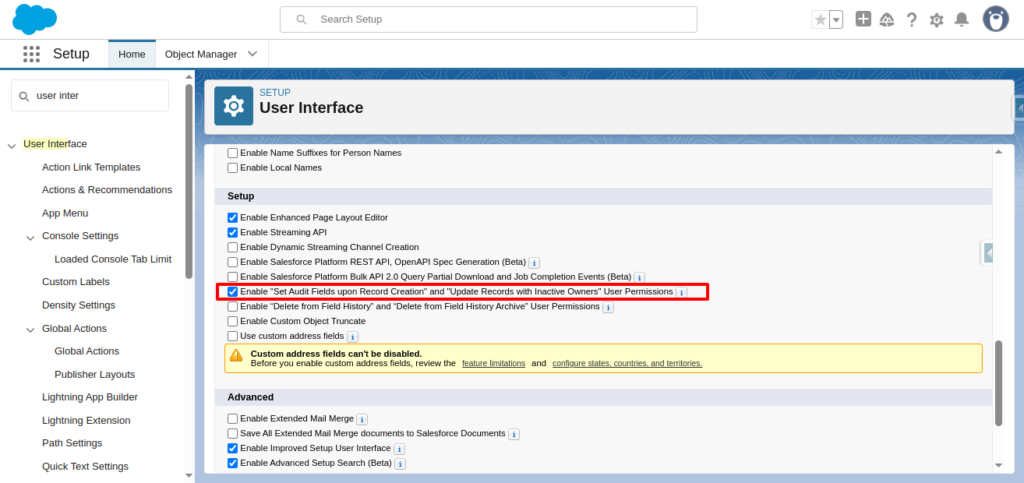Click info icon beside Save All Extended Mail Merge
Image resolution: width=1024 pixels, height=483 pixels.
tap(514, 434)
